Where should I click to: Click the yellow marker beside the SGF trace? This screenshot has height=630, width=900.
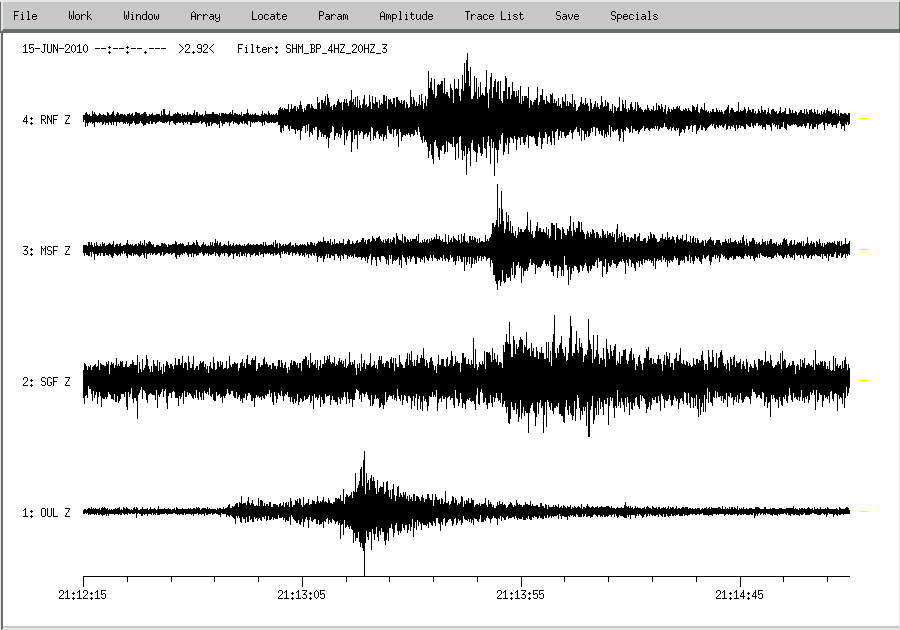pyautogui.click(x=864, y=381)
